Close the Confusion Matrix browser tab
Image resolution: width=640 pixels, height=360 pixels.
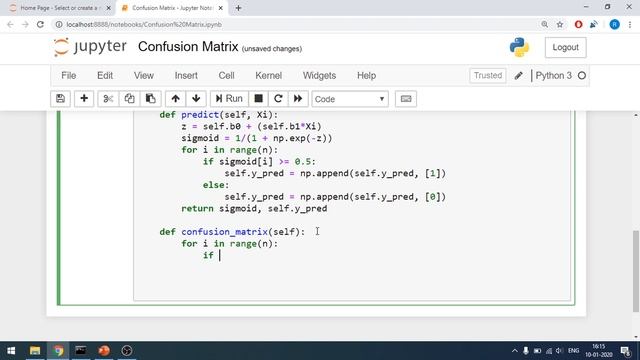220,8
